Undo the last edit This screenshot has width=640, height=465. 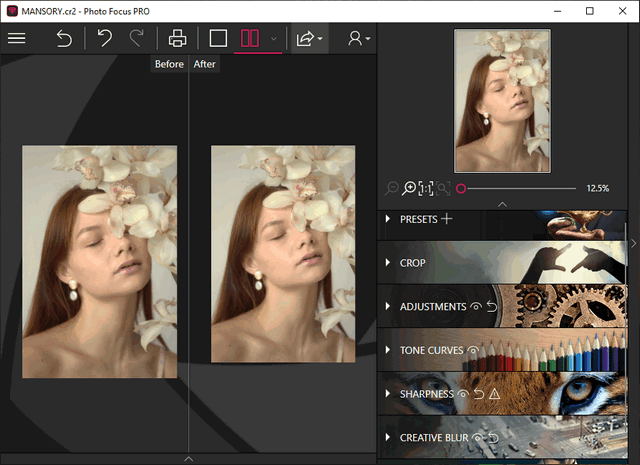tap(104, 39)
